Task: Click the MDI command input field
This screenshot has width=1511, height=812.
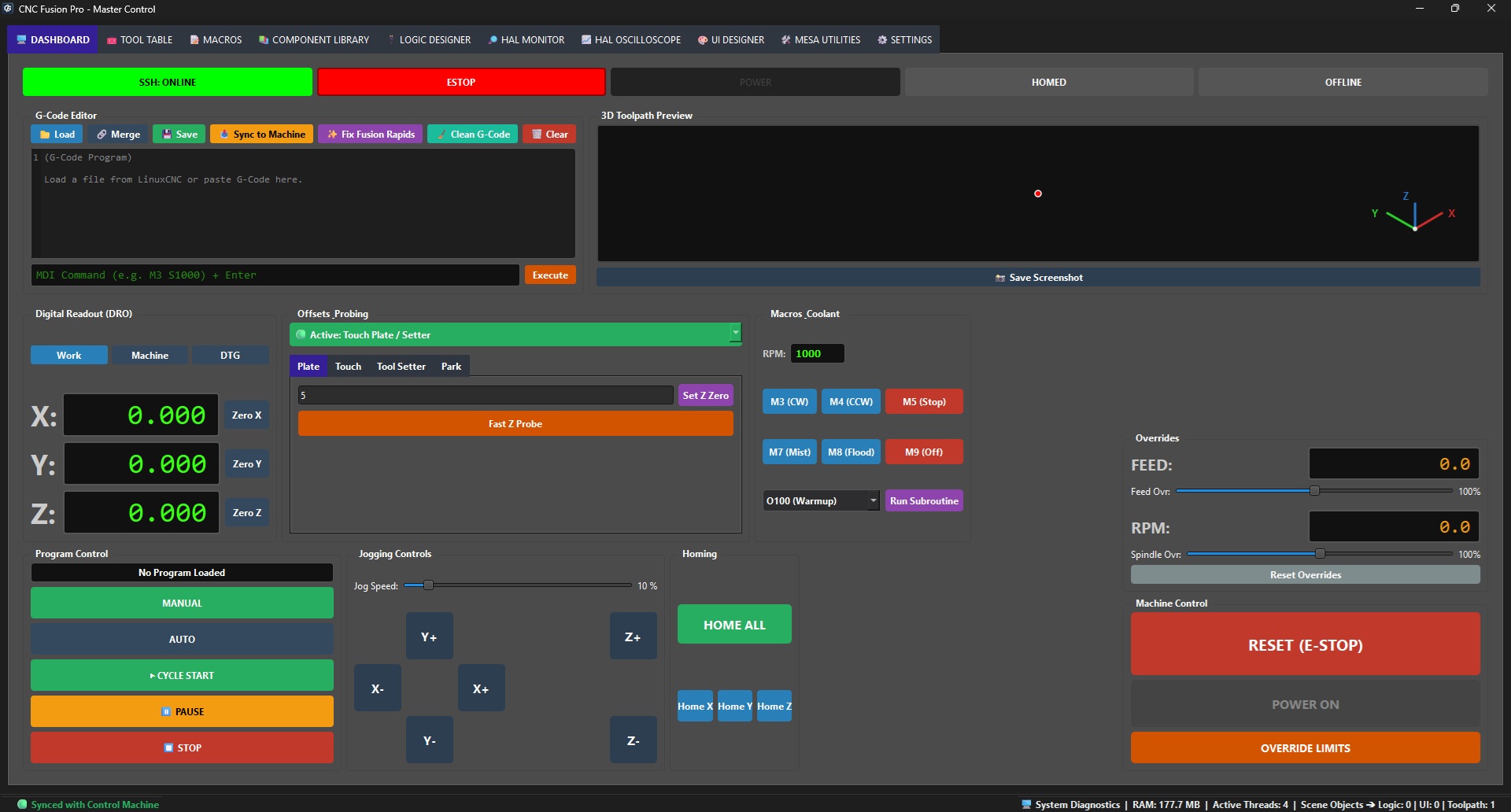Action: point(275,275)
